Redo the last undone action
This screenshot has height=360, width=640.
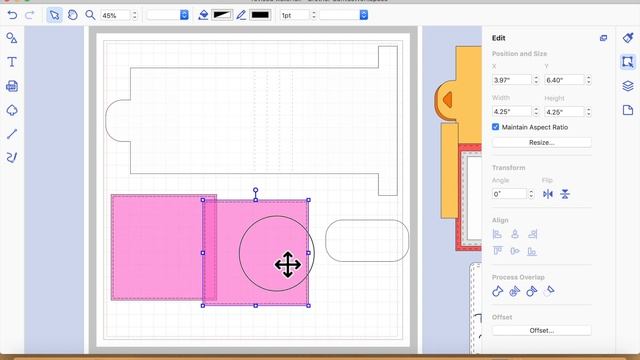click(29, 15)
